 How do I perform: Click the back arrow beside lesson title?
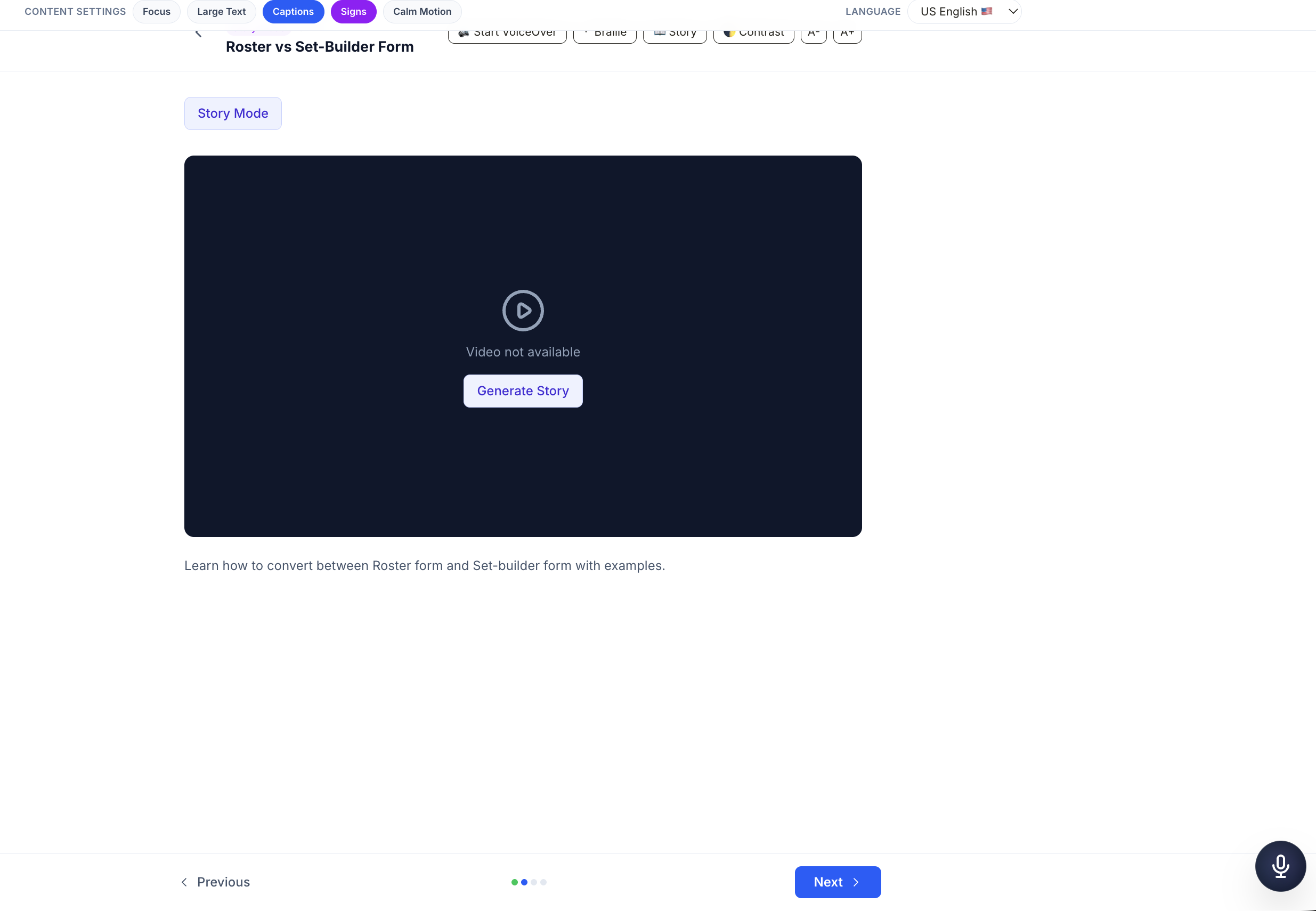click(199, 34)
